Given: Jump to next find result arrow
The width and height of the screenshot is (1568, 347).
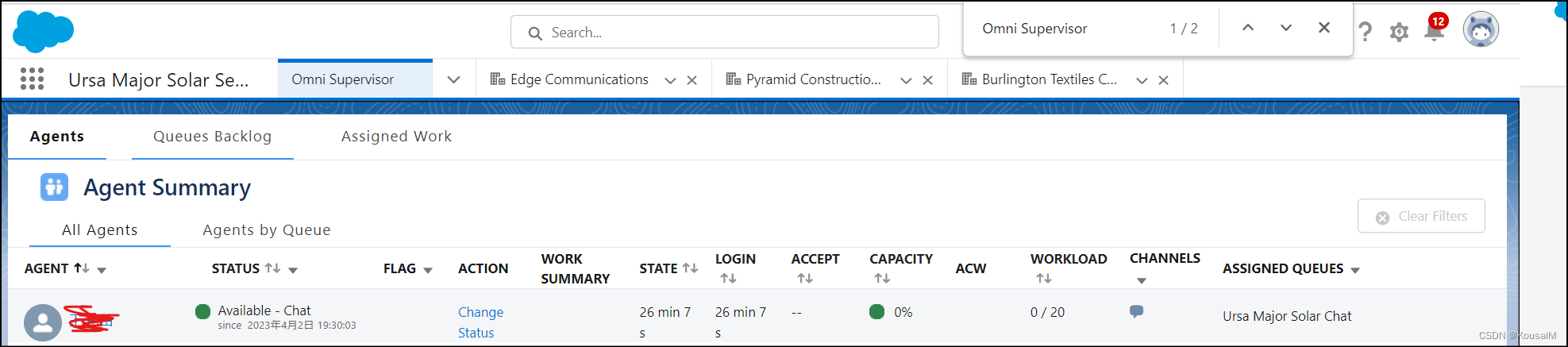Looking at the screenshot, I should click(1286, 28).
